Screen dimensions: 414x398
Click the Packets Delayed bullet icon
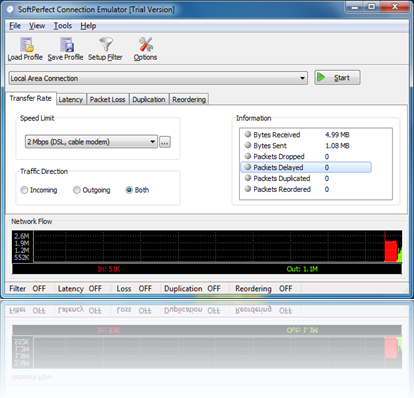[248, 167]
